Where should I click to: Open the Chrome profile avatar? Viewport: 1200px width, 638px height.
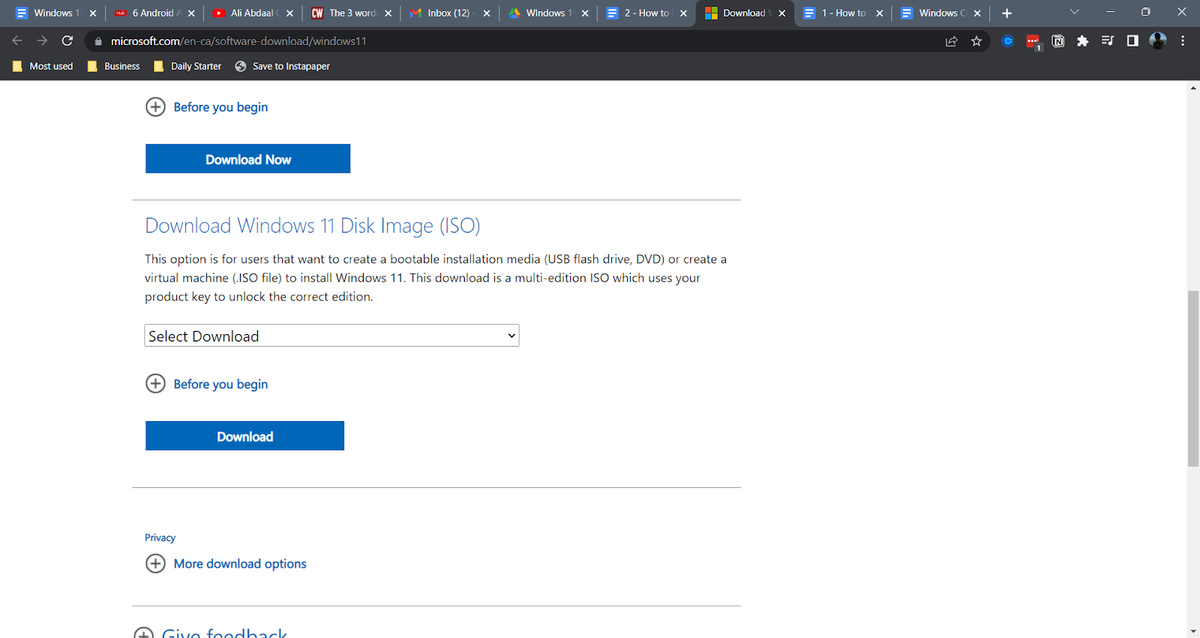point(1158,41)
